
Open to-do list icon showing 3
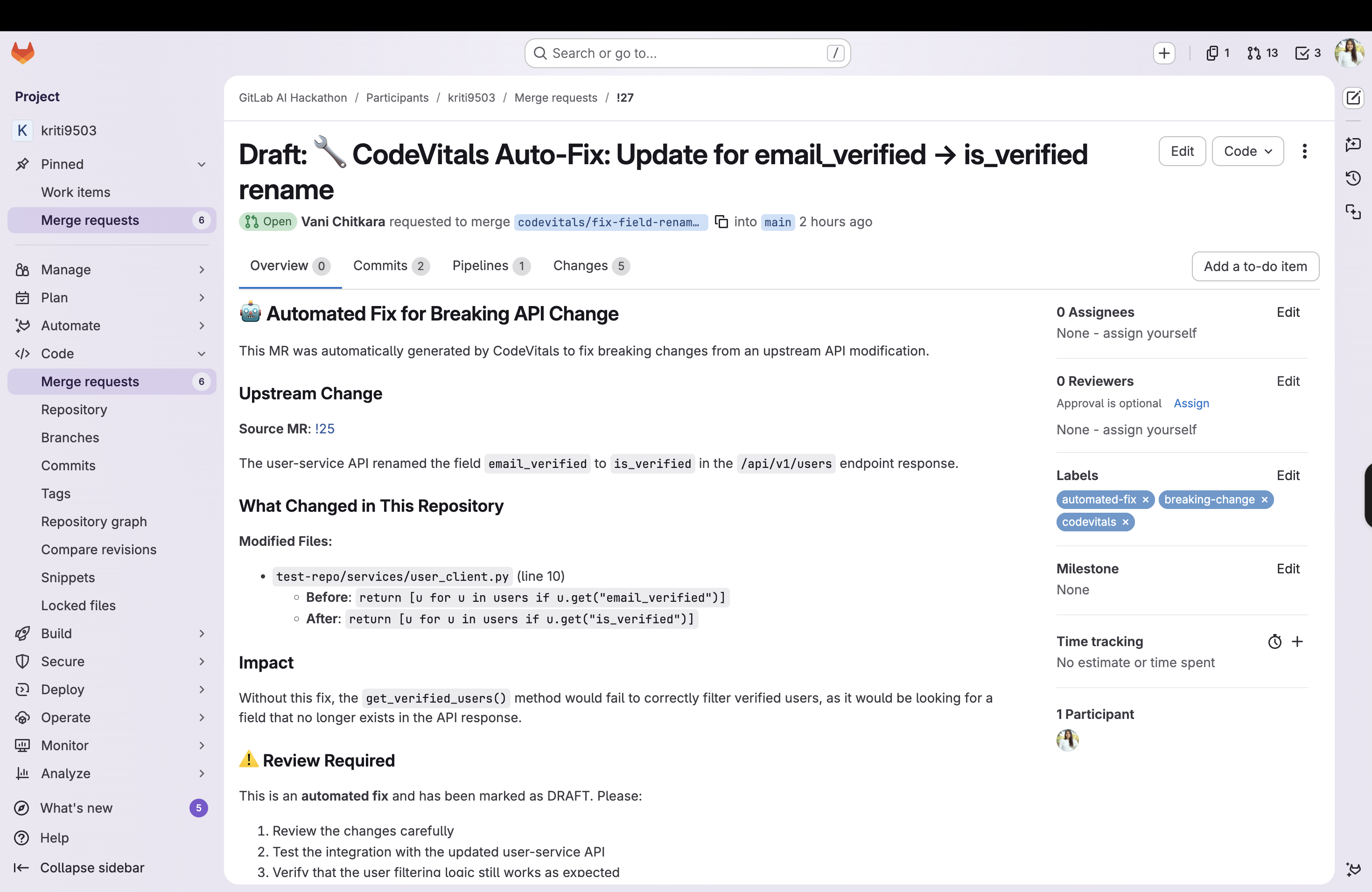tap(1308, 53)
